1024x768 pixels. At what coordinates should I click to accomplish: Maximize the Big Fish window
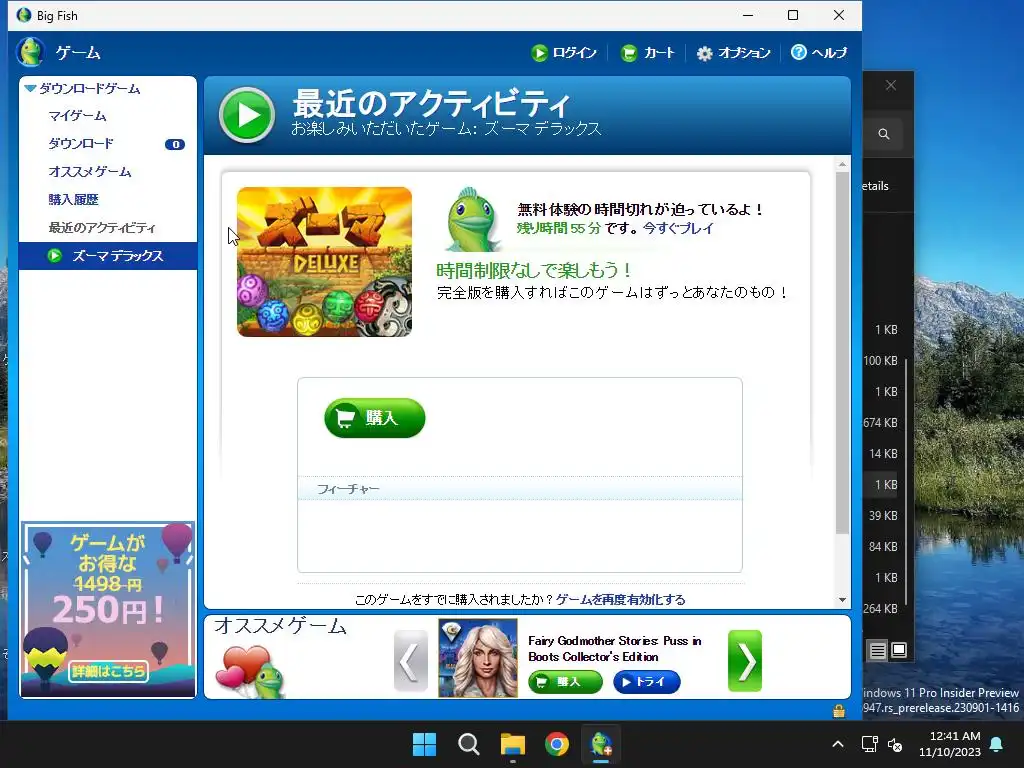(x=793, y=15)
